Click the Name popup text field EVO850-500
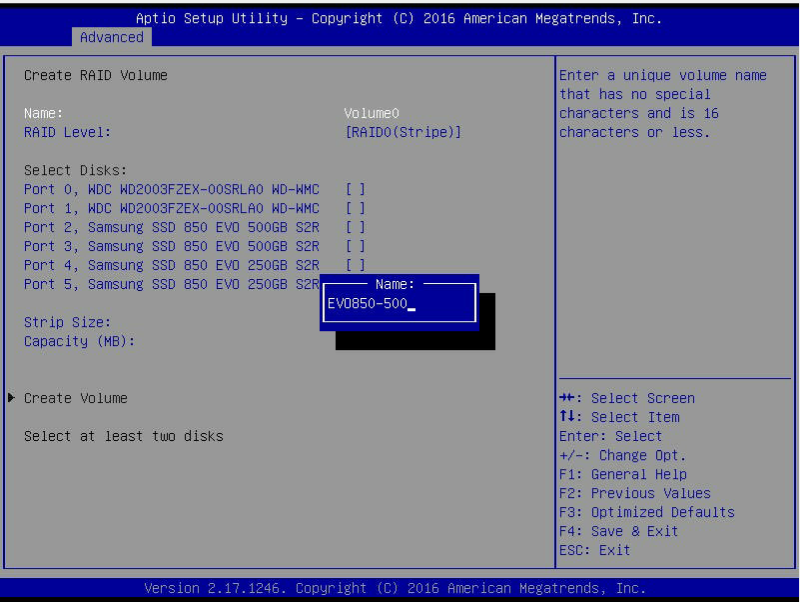The image size is (800, 602). 399,304
